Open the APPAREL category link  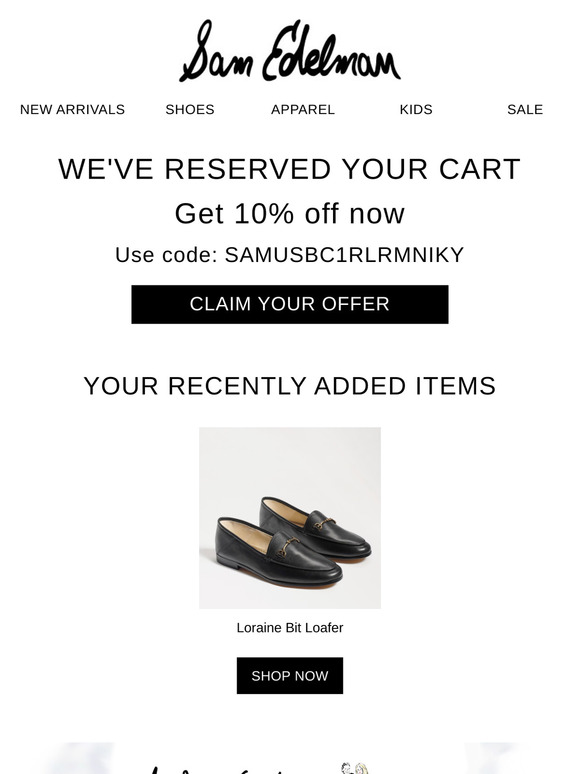pos(303,110)
